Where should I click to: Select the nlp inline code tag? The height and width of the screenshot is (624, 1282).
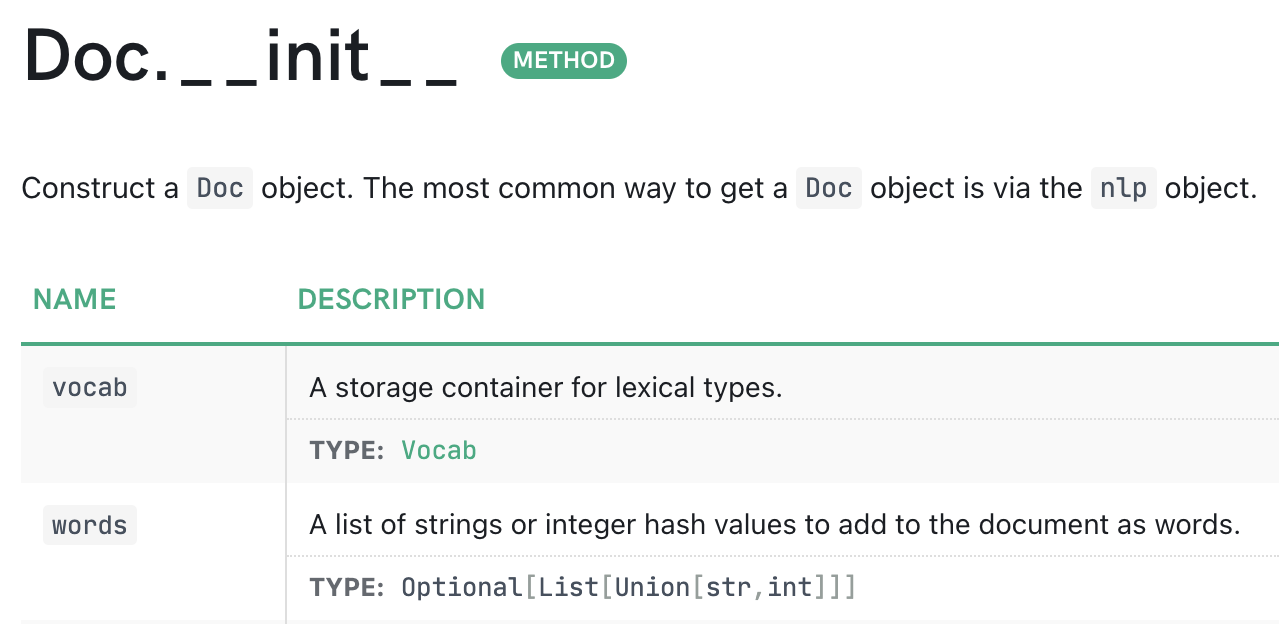[x=1123, y=188]
